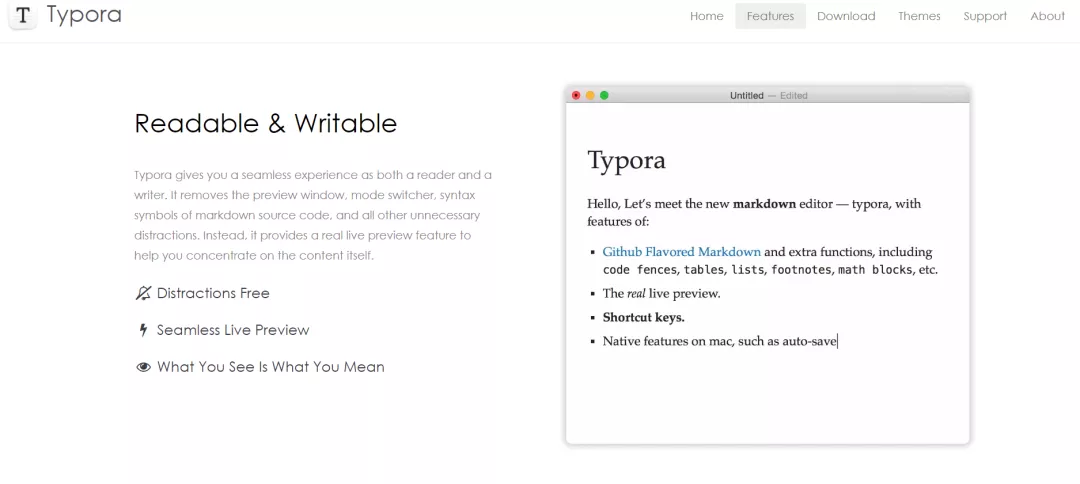Click the Typora heading in the editor
Image resolution: width=1080 pixels, height=484 pixels.
(x=626, y=160)
